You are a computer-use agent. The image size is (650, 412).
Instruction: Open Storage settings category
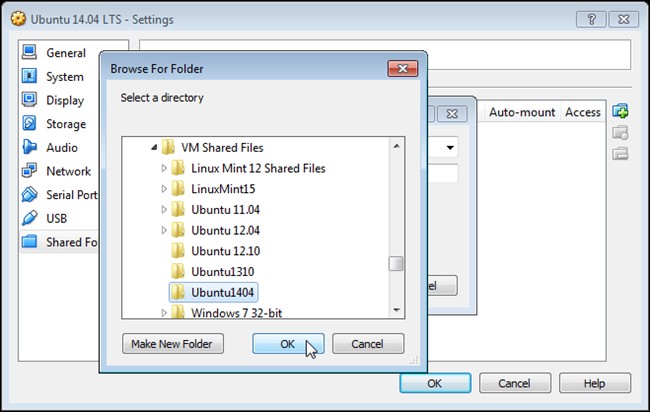(58, 124)
